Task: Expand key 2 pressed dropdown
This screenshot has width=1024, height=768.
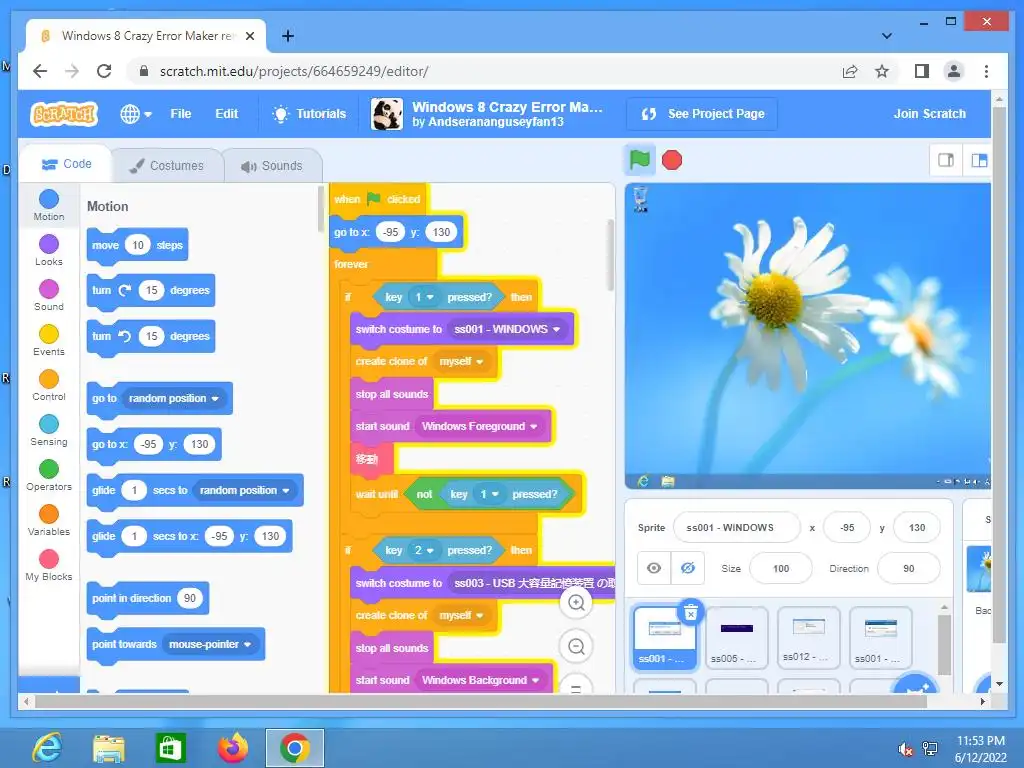Action: point(423,551)
